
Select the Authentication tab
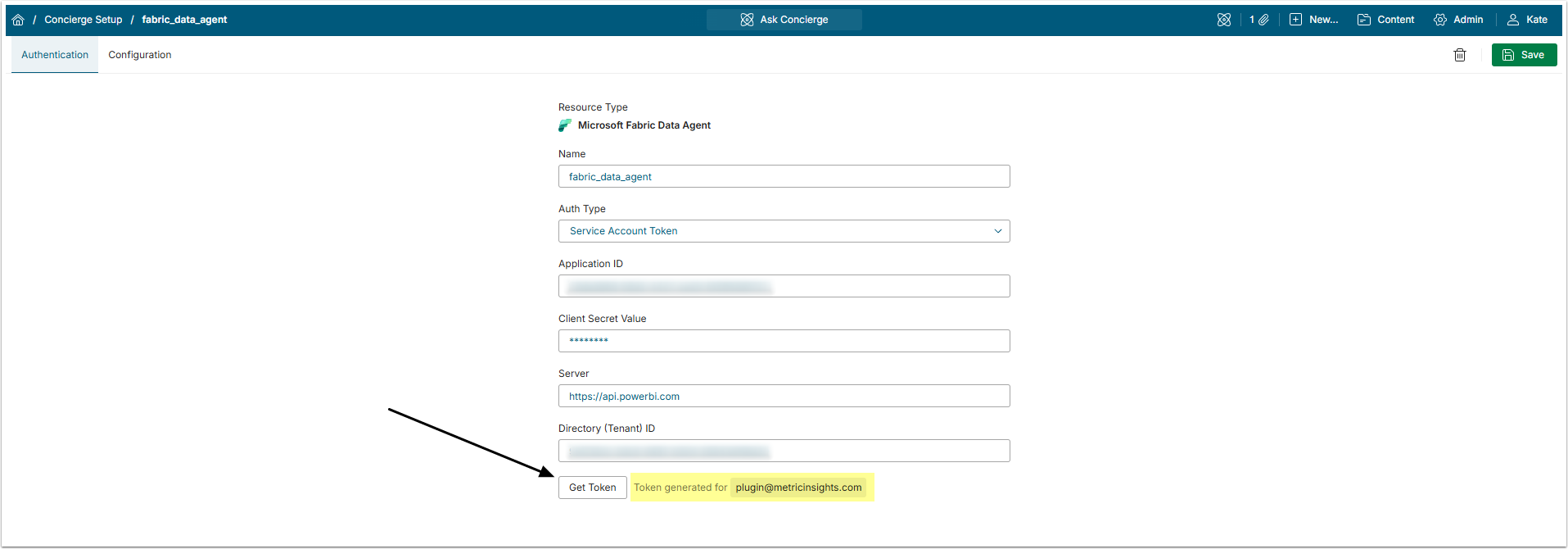55,55
